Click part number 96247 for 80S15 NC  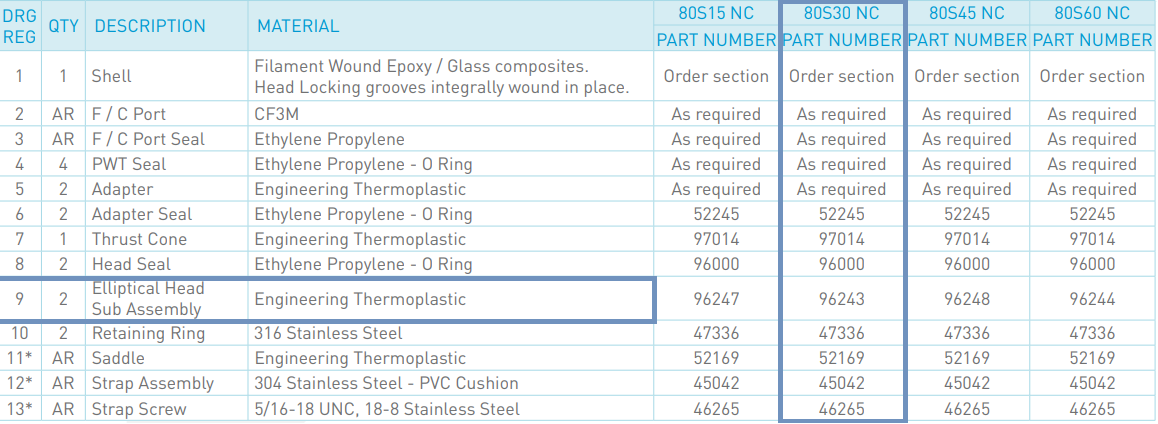(x=716, y=299)
